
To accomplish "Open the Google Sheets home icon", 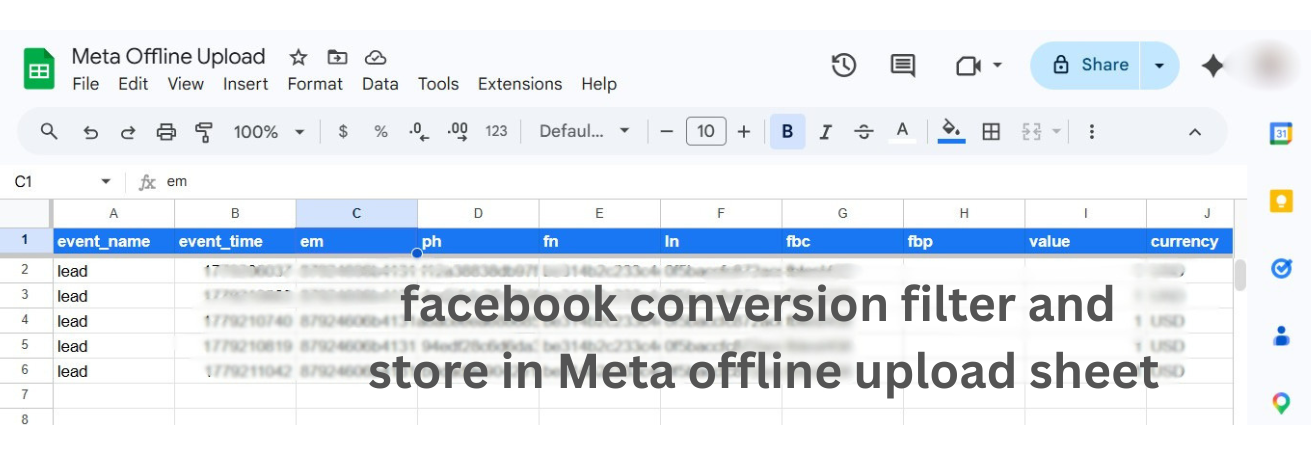I will point(39,69).
